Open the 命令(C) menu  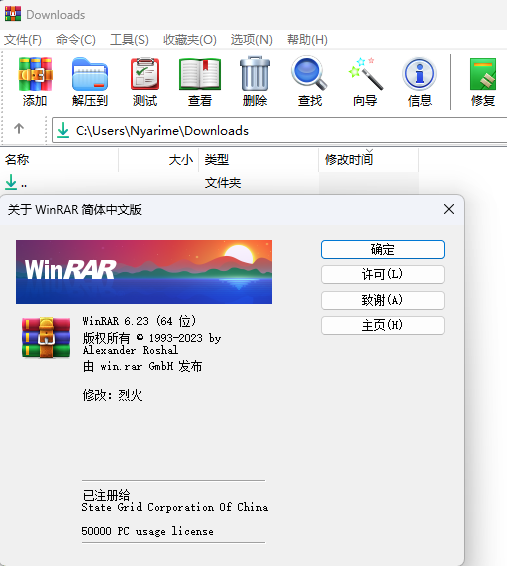(x=76, y=39)
